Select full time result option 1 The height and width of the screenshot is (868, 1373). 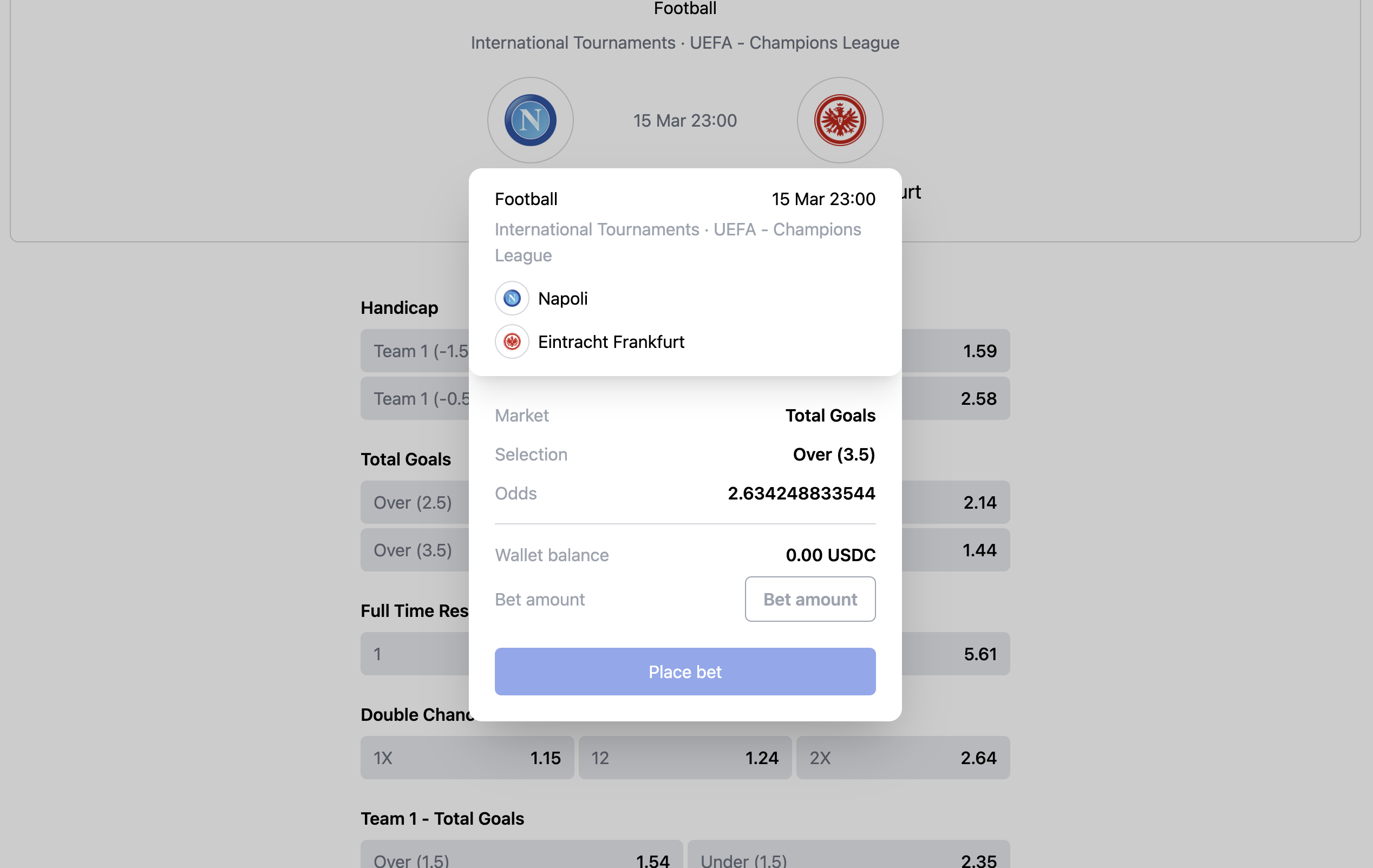pos(415,654)
